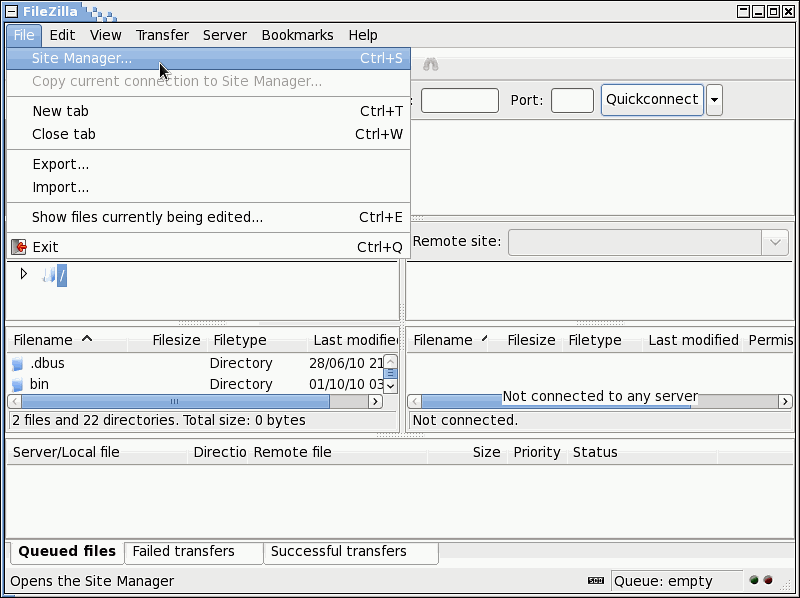Click the red Exit icon in File menu
800x598 pixels.
click(19, 247)
